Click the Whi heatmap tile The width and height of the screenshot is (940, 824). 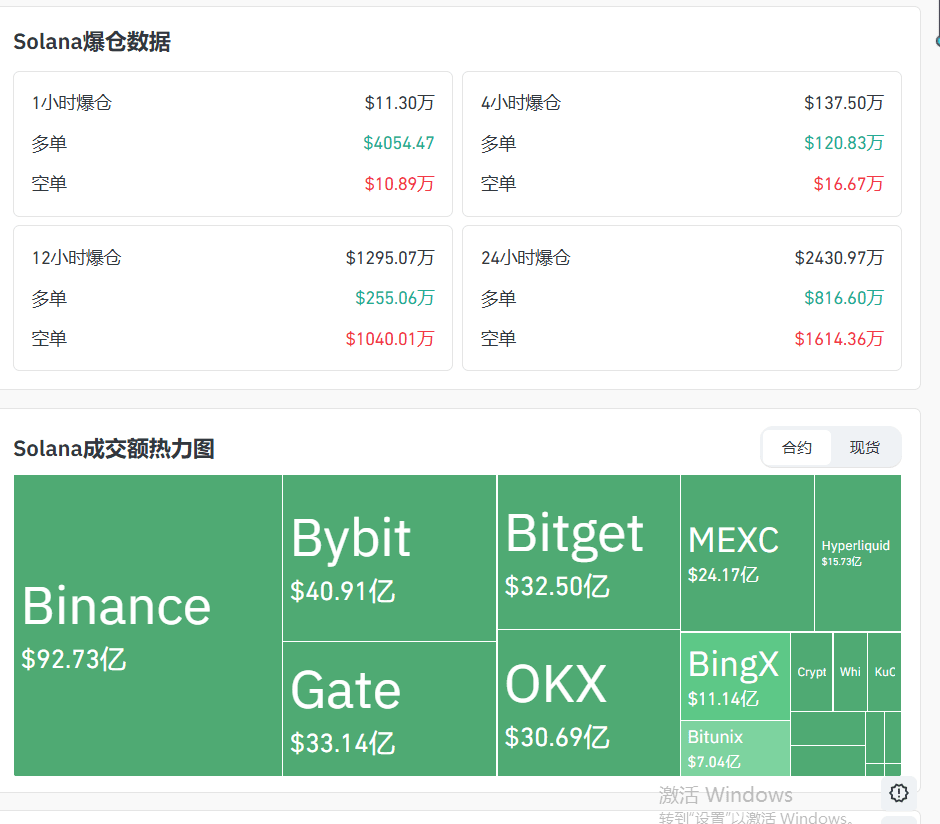click(x=850, y=672)
